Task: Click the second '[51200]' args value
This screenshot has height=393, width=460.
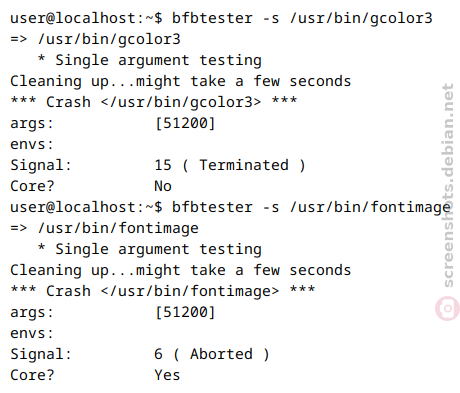Action: [185, 312]
